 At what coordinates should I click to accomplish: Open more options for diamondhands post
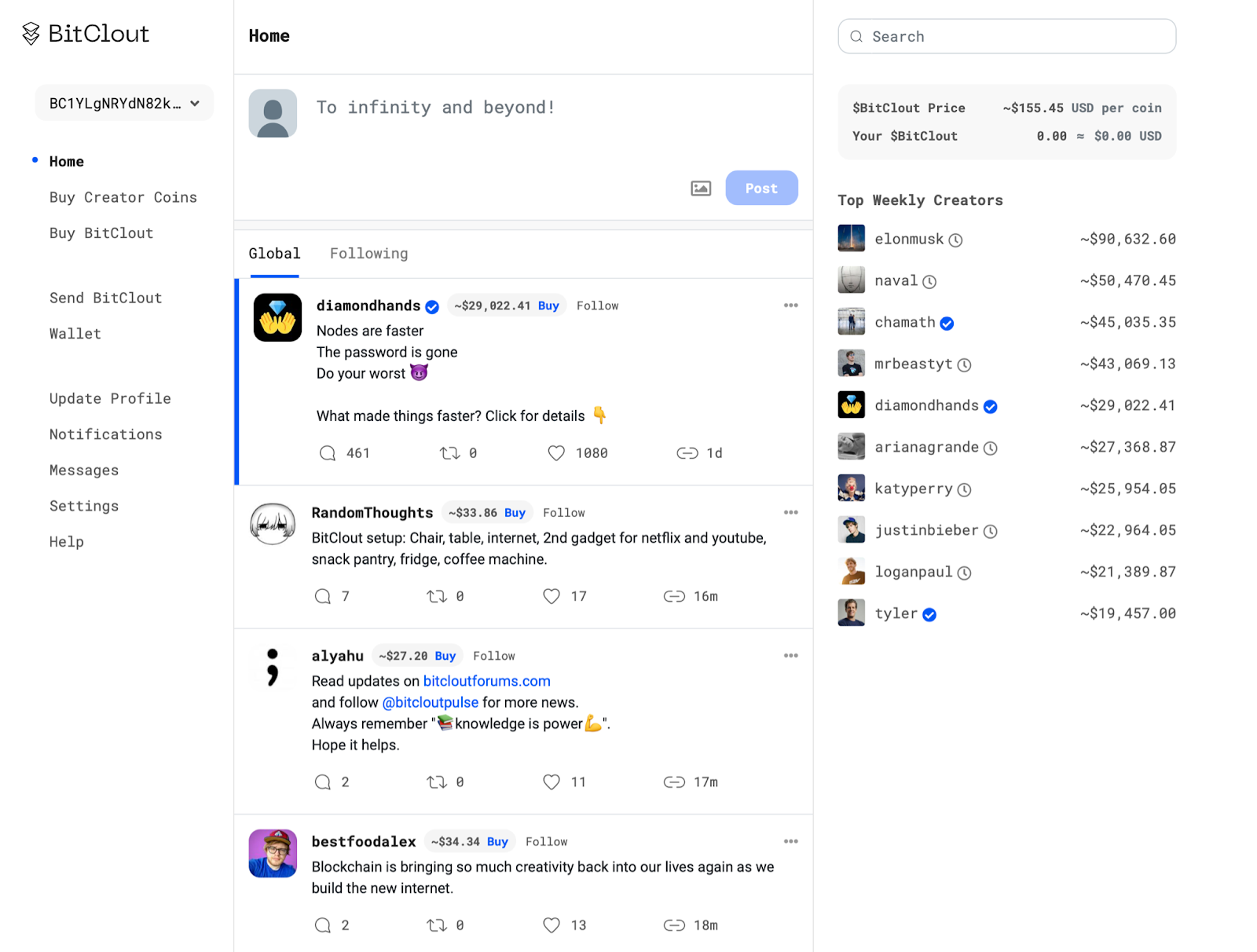pyautogui.click(x=790, y=306)
